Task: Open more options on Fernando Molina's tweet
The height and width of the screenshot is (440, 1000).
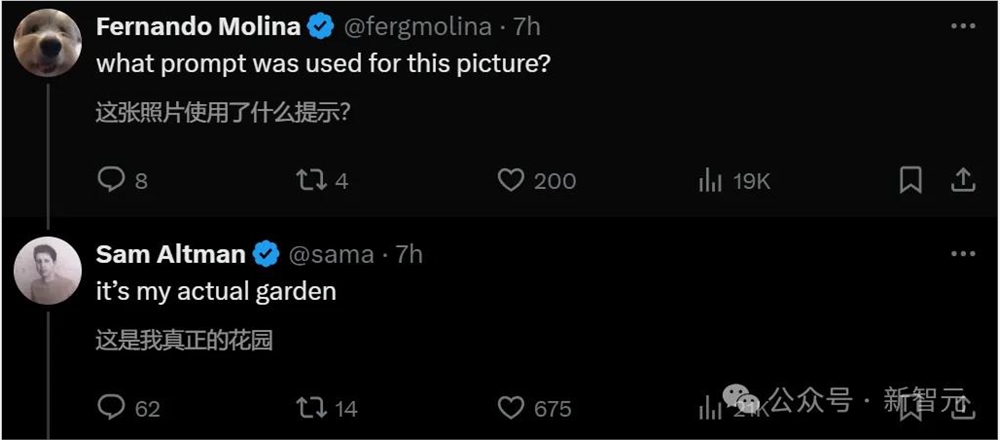Action: click(962, 27)
